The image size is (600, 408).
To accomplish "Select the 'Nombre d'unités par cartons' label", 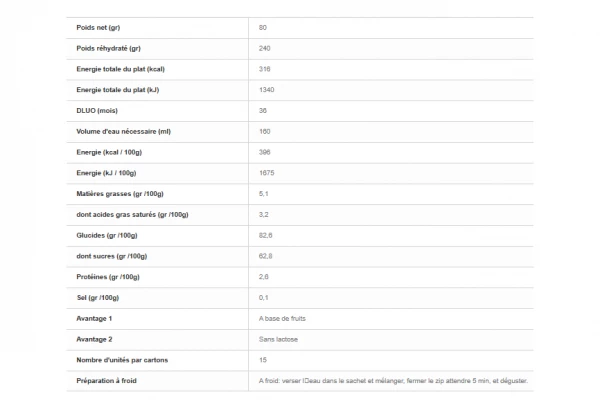I will pyautogui.click(x=123, y=360).
